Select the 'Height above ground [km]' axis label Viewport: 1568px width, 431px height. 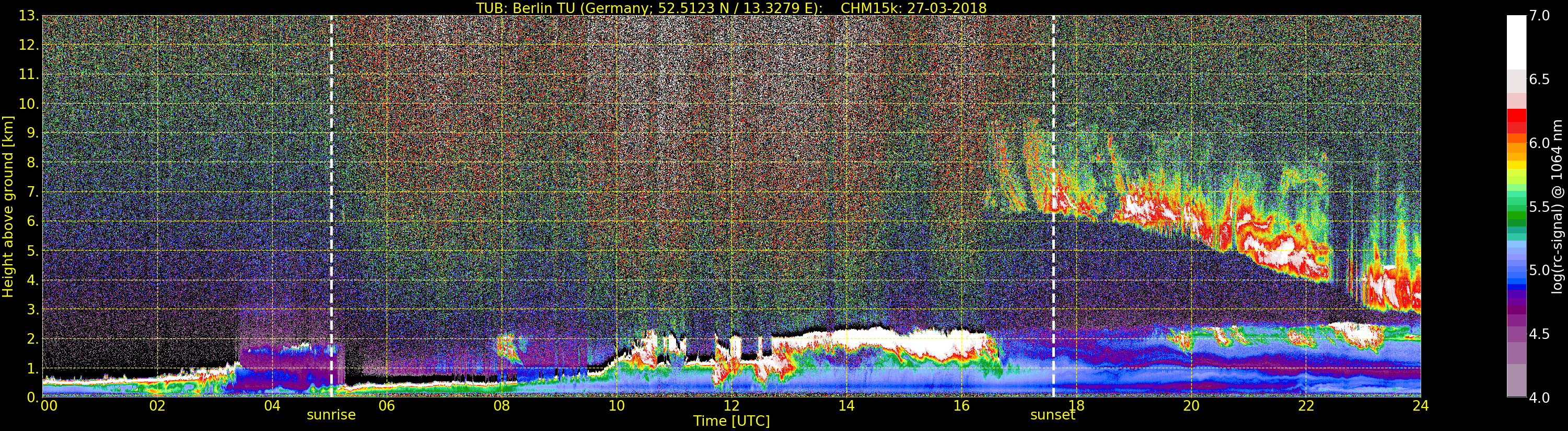point(8,207)
